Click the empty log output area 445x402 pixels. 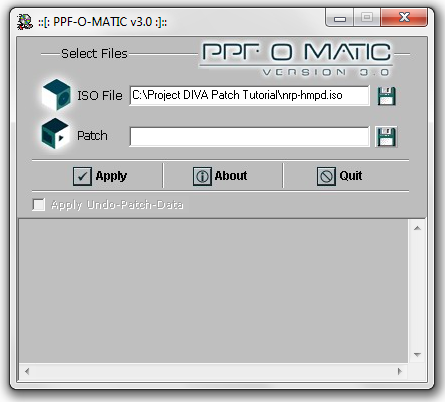click(213, 291)
